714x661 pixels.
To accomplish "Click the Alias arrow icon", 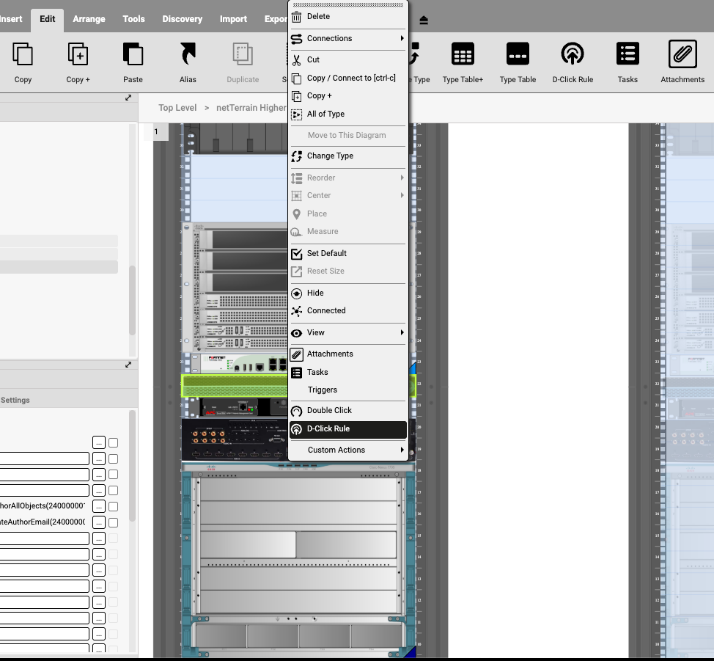I will click(187, 55).
